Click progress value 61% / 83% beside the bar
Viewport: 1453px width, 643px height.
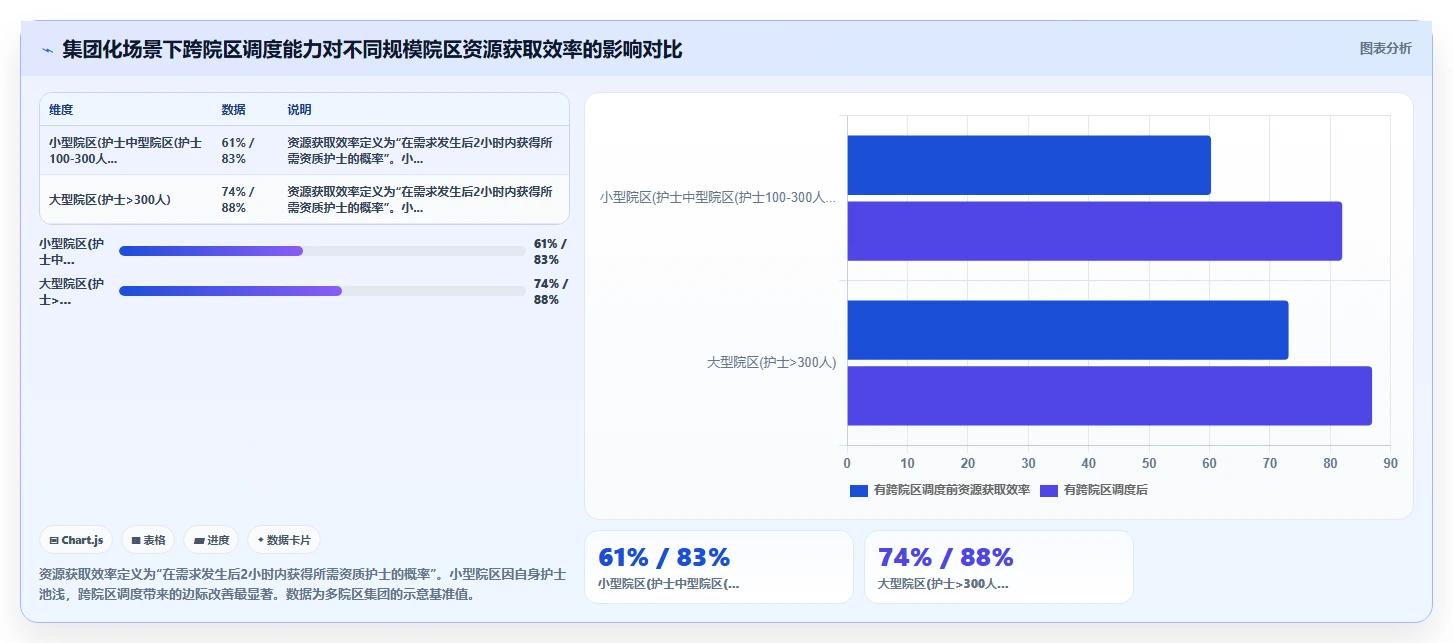[x=550, y=251]
